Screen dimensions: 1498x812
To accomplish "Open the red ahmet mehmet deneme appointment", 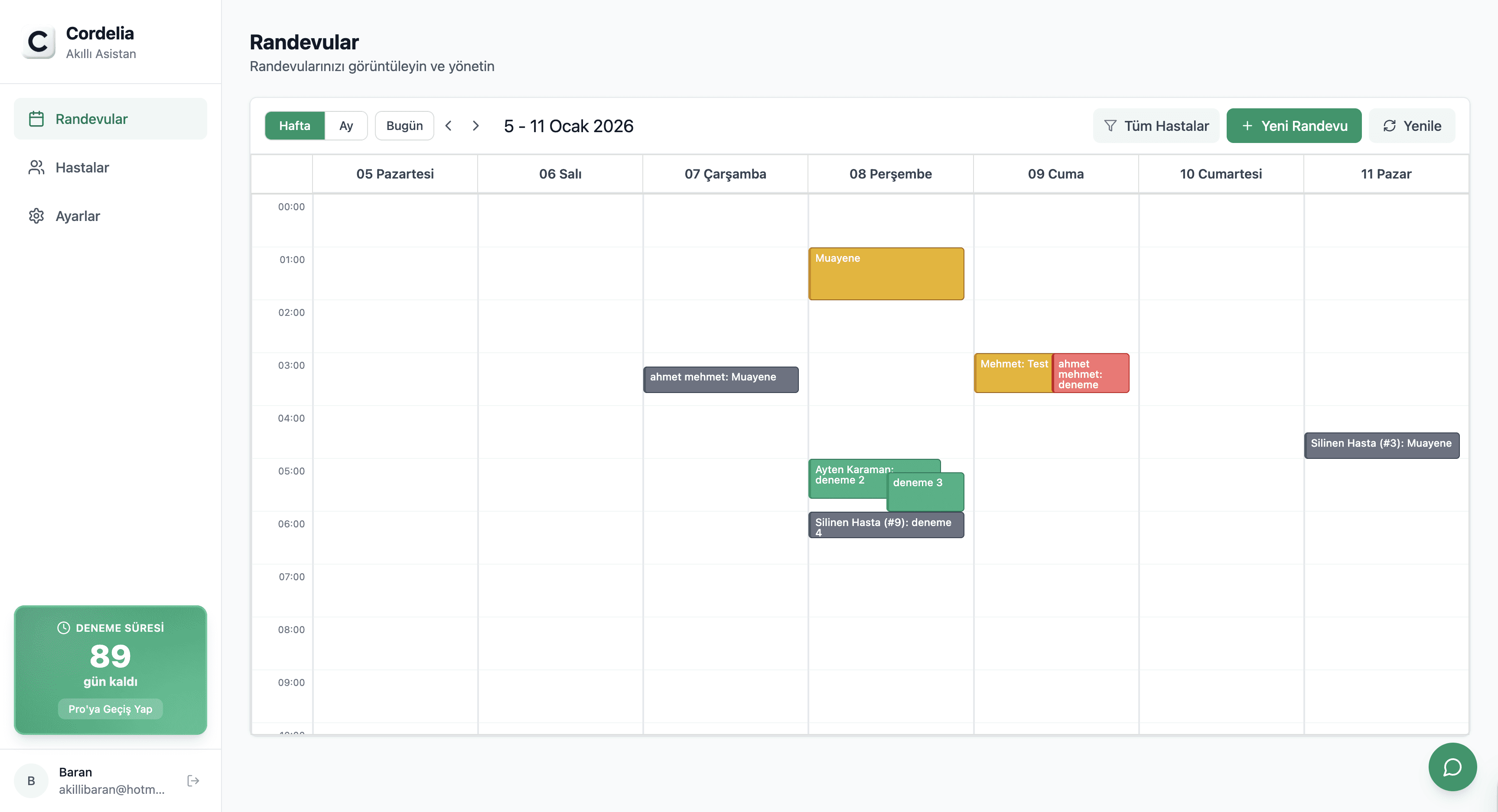I will pyautogui.click(x=1091, y=373).
